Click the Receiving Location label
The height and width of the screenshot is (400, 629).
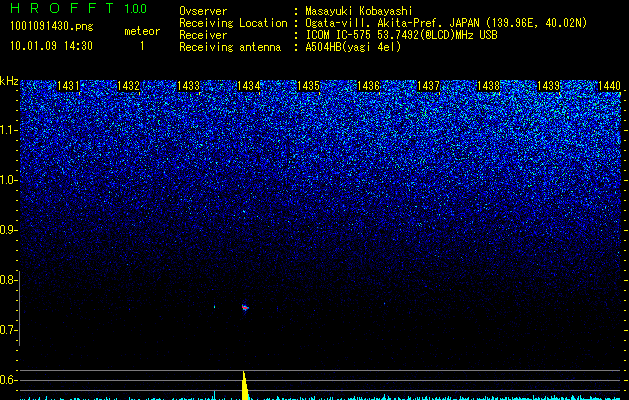[233, 23]
